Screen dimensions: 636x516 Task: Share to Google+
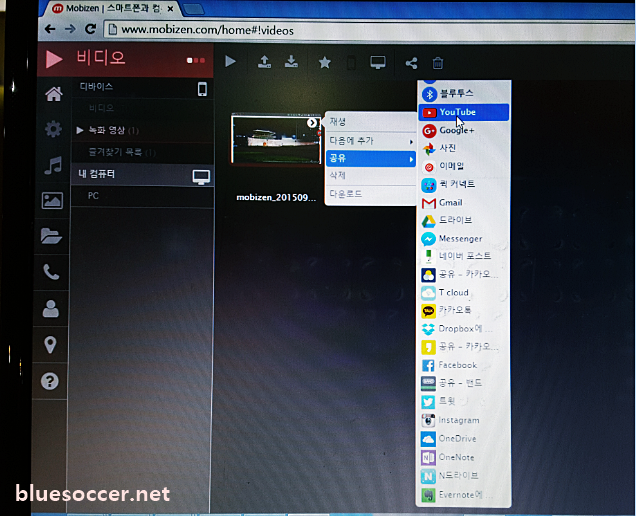[x=464, y=131]
